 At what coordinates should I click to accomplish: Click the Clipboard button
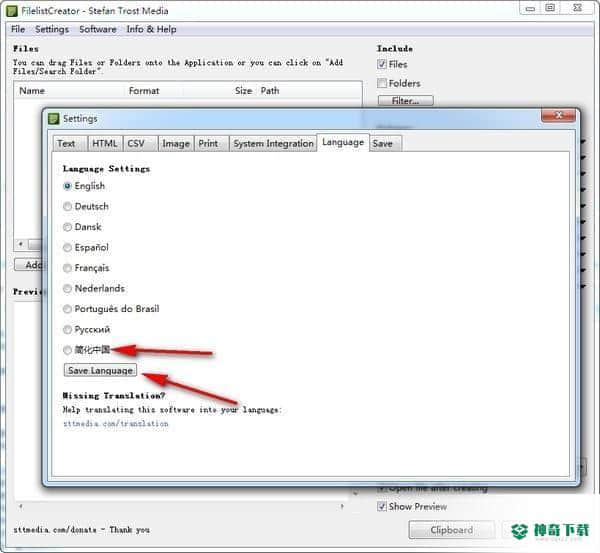click(452, 530)
